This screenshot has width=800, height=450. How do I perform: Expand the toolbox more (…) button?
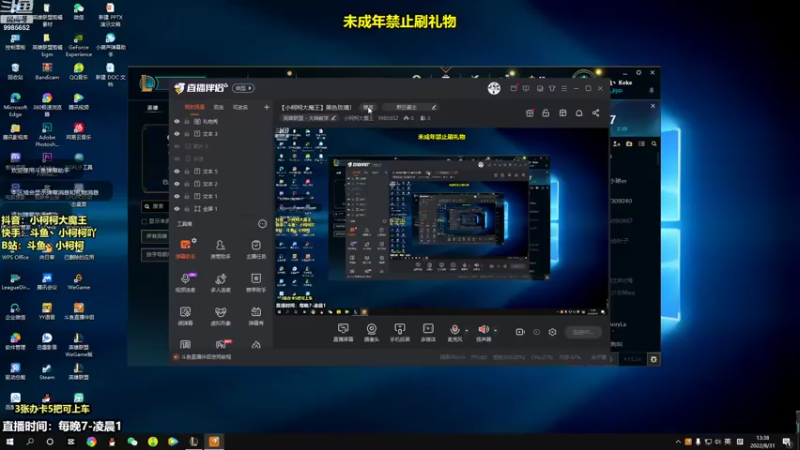tap(262, 223)
